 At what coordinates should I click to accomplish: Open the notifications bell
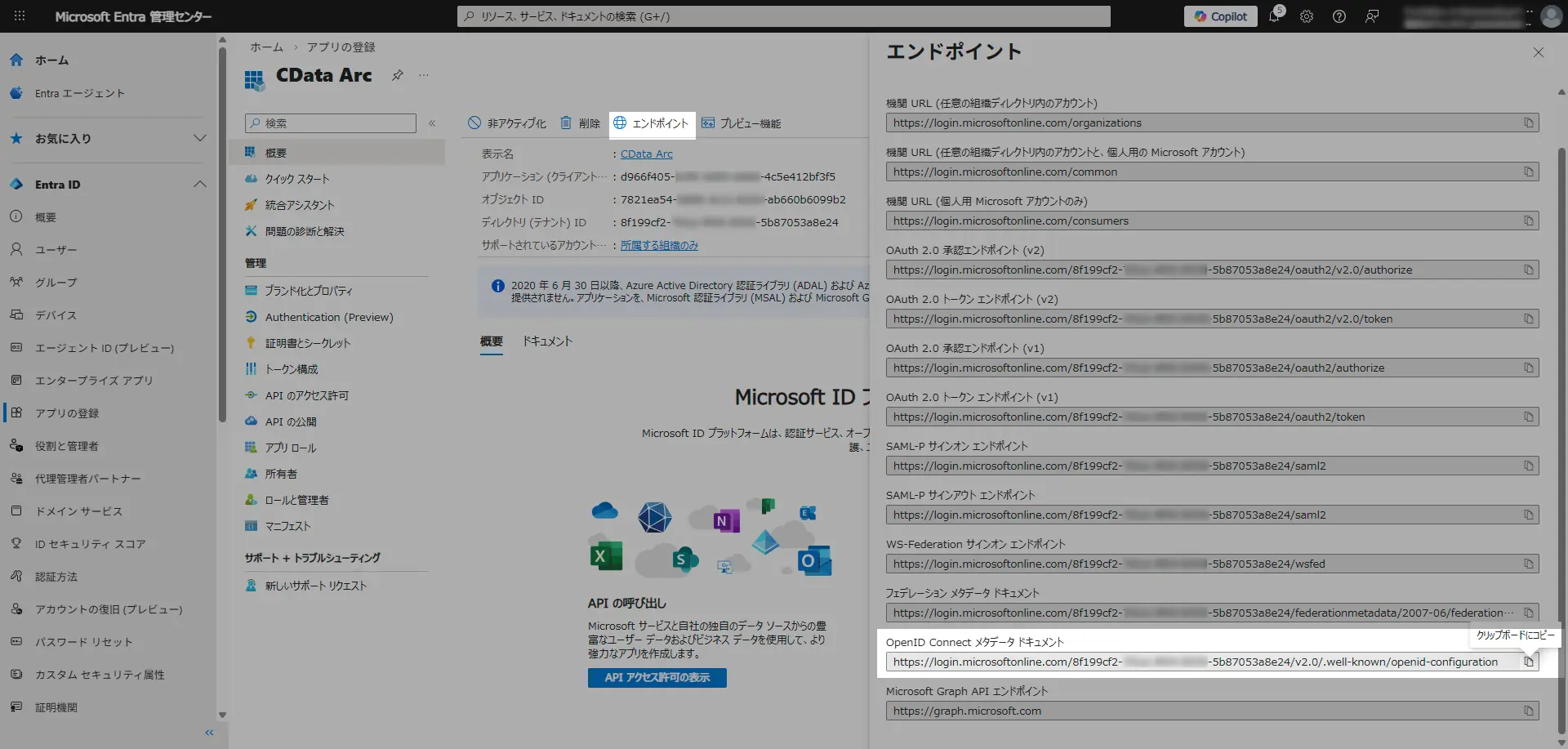[1274, 16]
